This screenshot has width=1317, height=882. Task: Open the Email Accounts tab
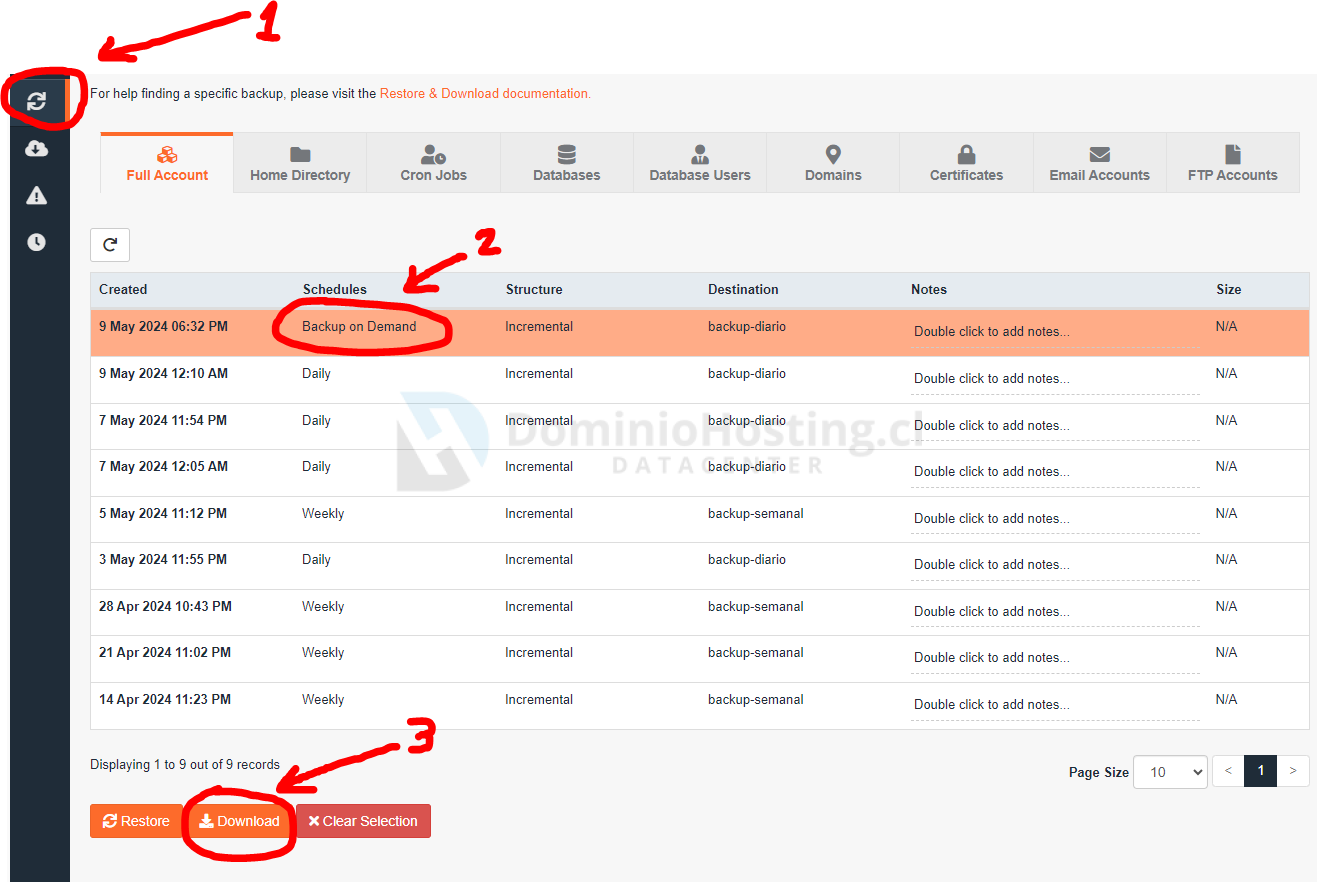(x=1099, y=163)
